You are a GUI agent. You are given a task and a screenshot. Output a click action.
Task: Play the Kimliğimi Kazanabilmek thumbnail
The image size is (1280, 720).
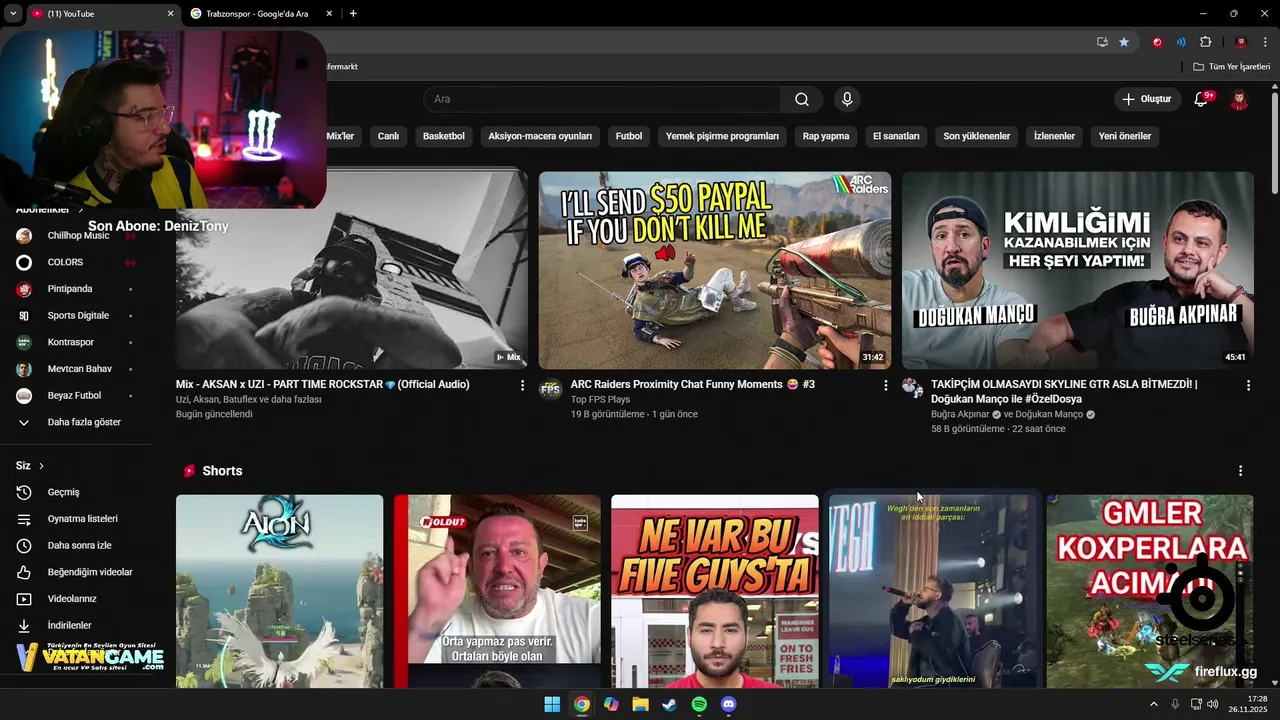click(1078, 270)
